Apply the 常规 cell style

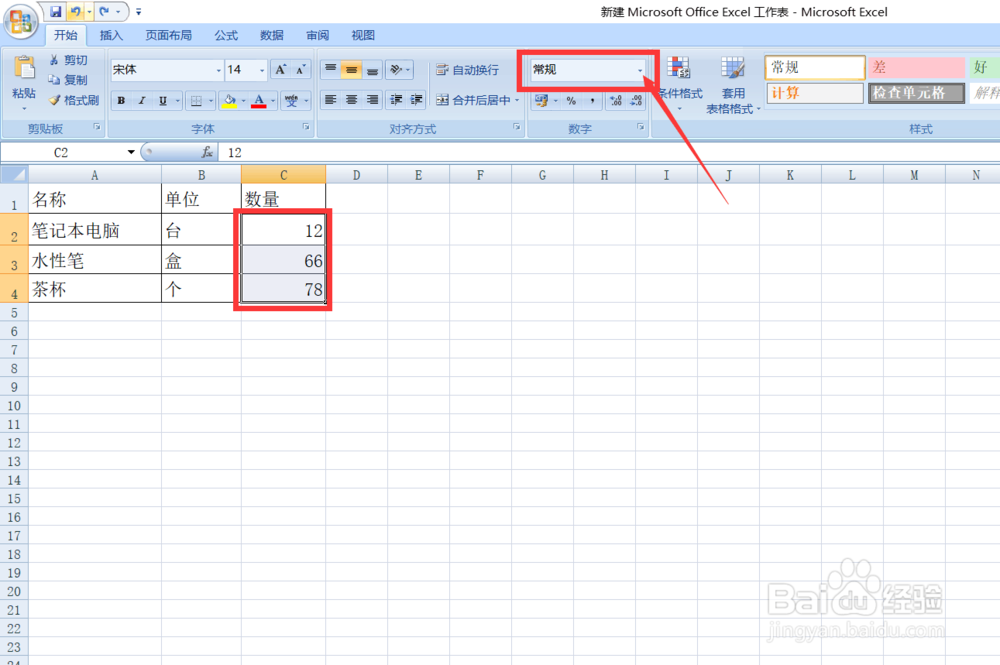[815, 68]
